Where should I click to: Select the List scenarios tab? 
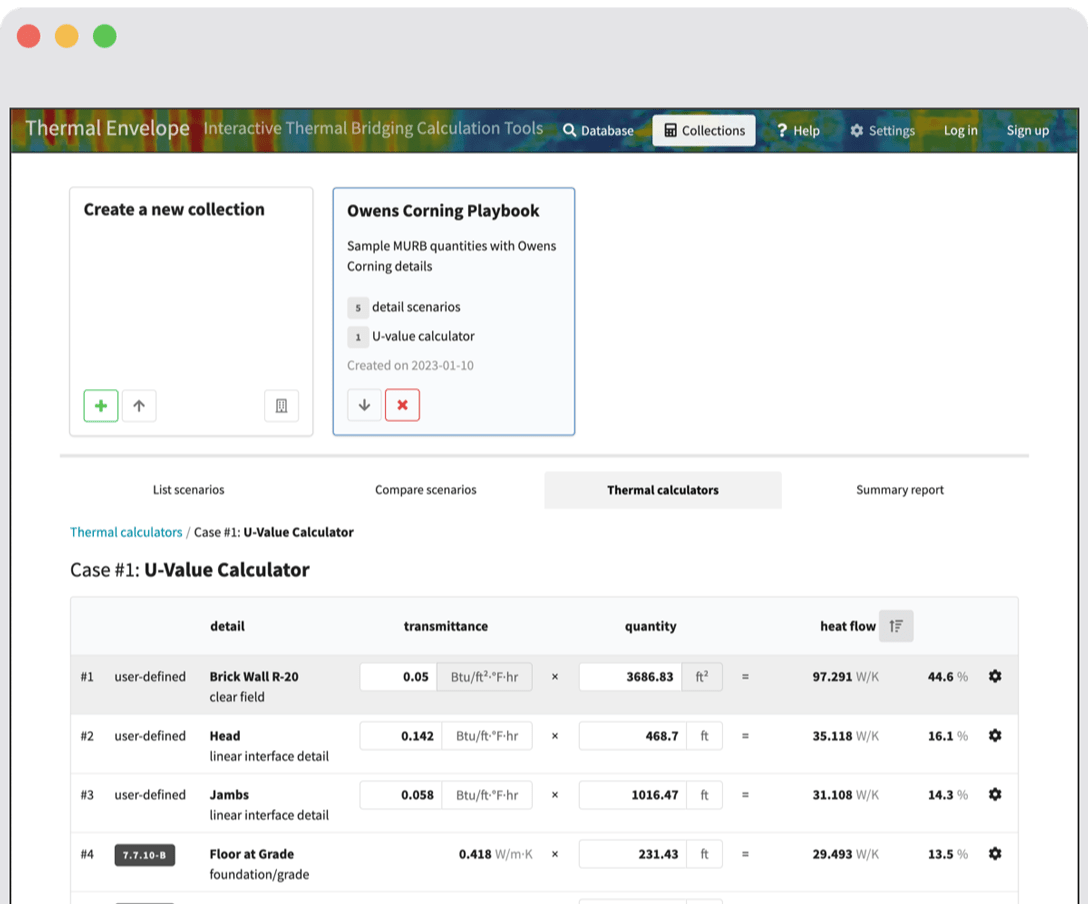click(188, 490)
